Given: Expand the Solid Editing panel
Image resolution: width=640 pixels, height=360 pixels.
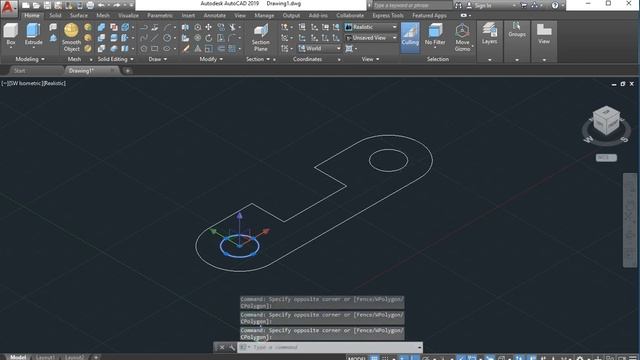Looking at the screenshot, I should point(115,59).
